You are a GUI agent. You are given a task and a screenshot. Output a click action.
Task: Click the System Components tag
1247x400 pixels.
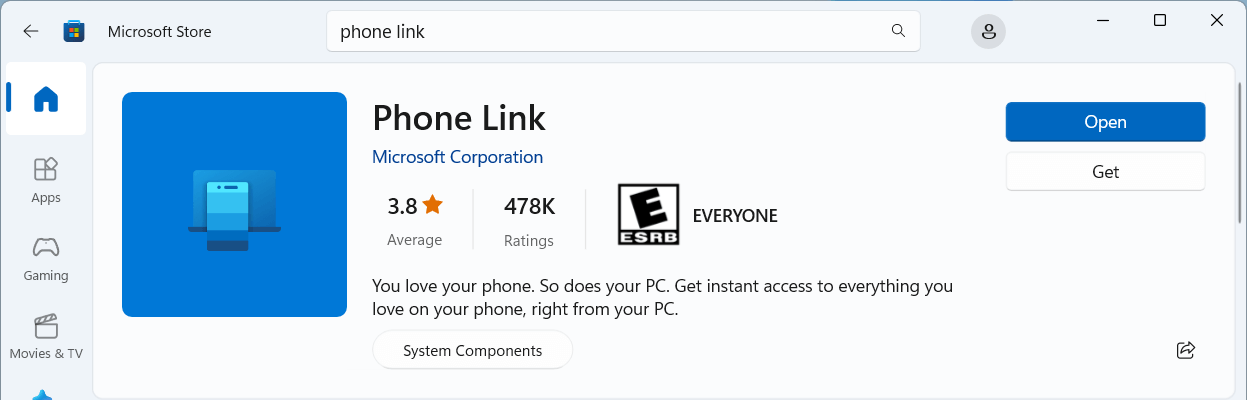pos(472,351)
